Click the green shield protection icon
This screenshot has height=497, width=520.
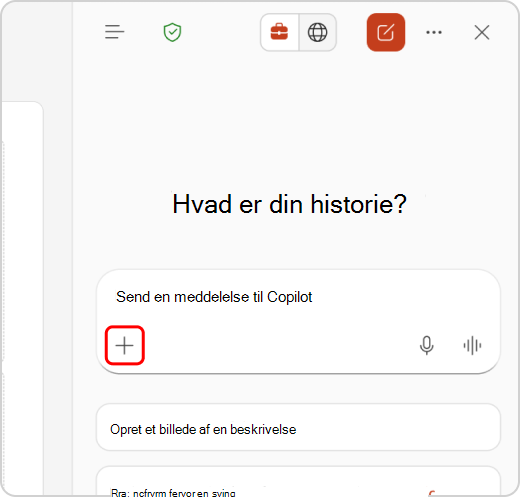[x=172, y=32]
